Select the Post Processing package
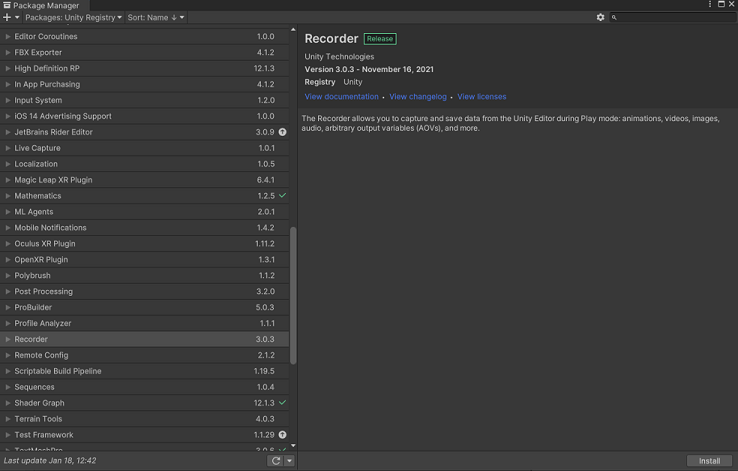 (x=144, y=291)
